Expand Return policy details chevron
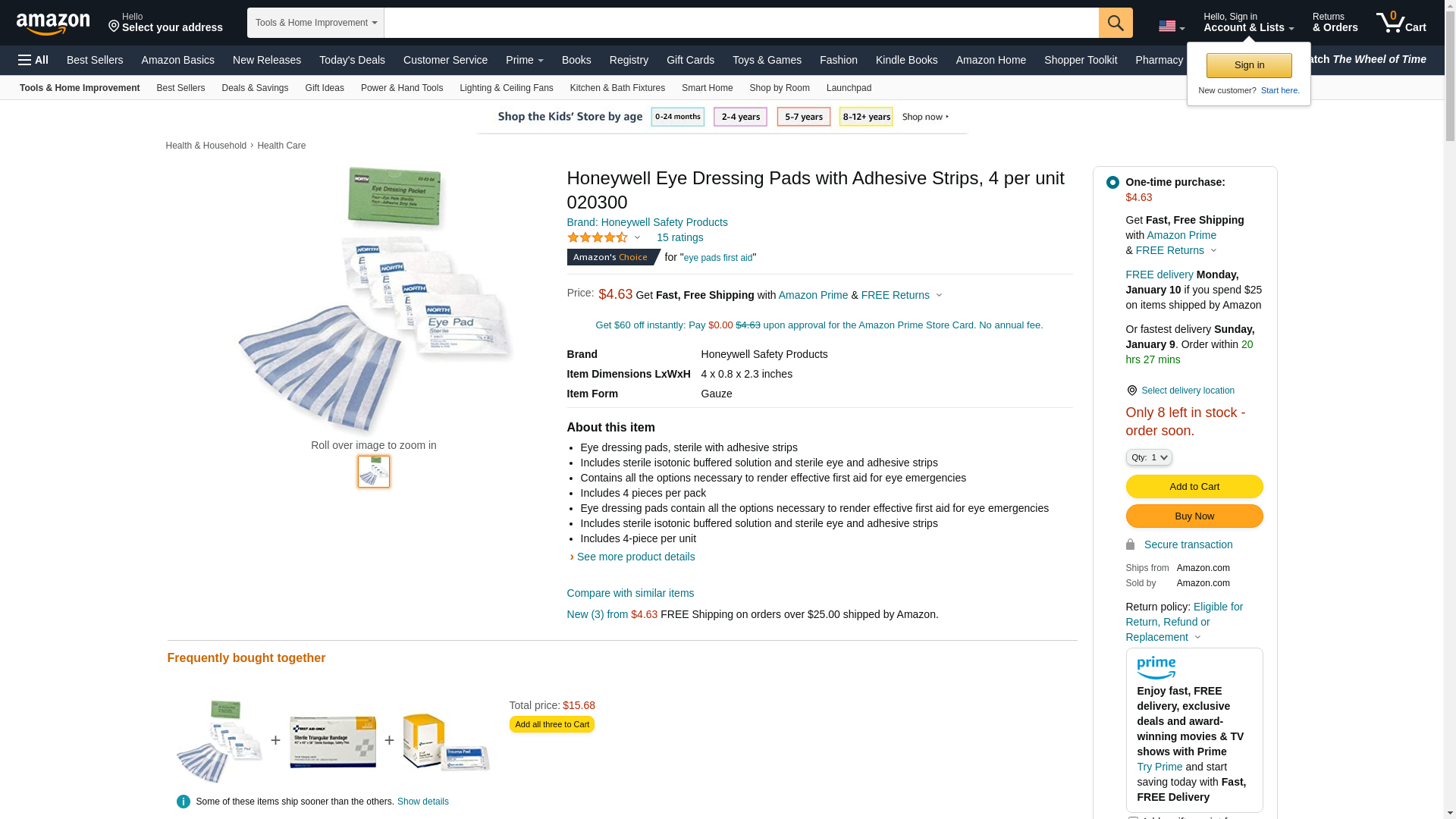Image resolution: width=1456 pixels, height=819 pixels. point(1197,638)
